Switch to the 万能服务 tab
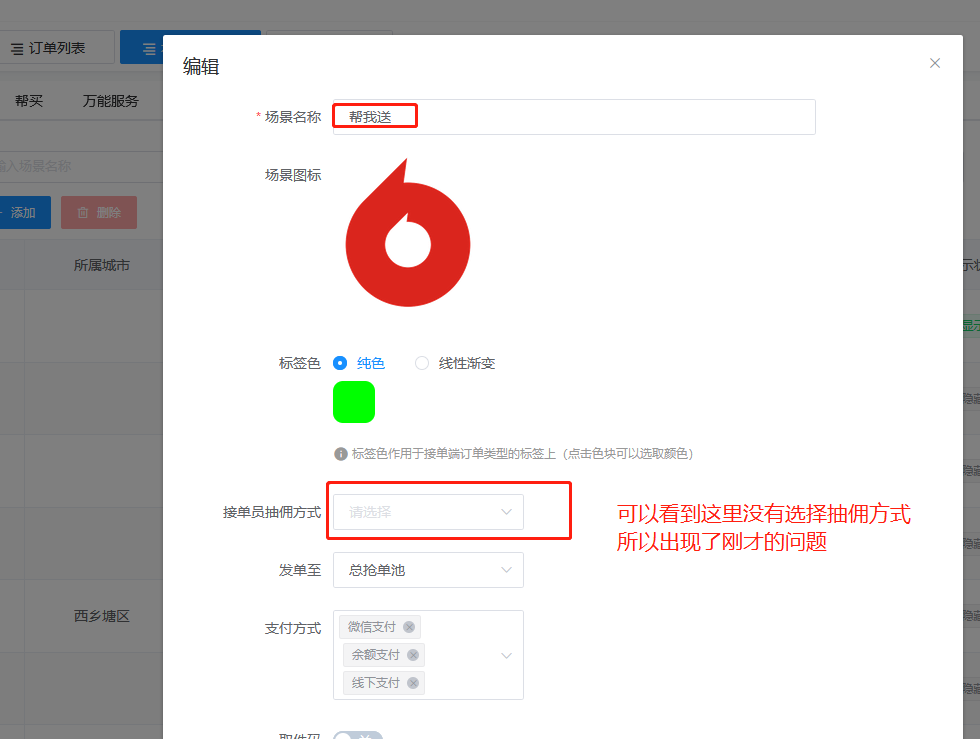This screenshot has width=980, height=739. (111, 101)
